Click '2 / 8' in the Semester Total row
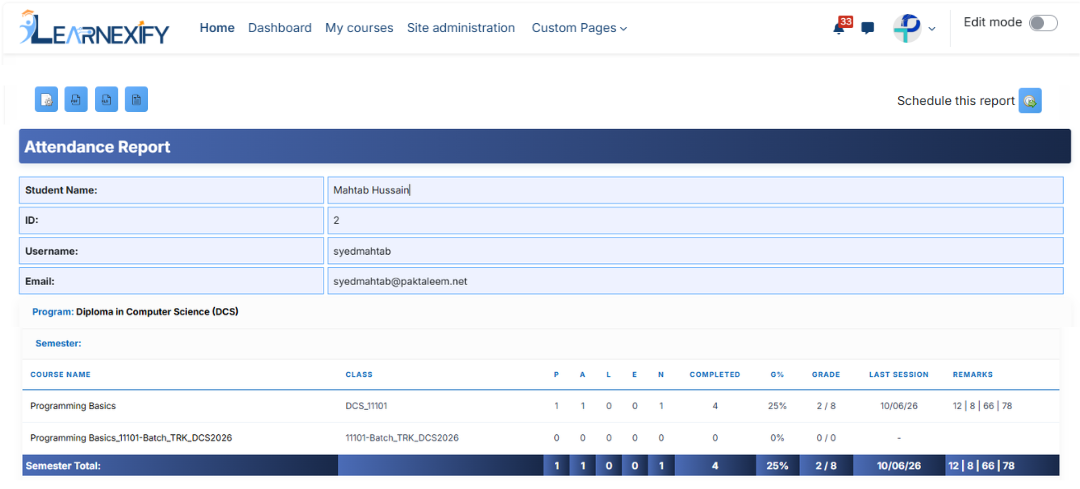The height and width of the screenshot is (489, 1080). 826,466
